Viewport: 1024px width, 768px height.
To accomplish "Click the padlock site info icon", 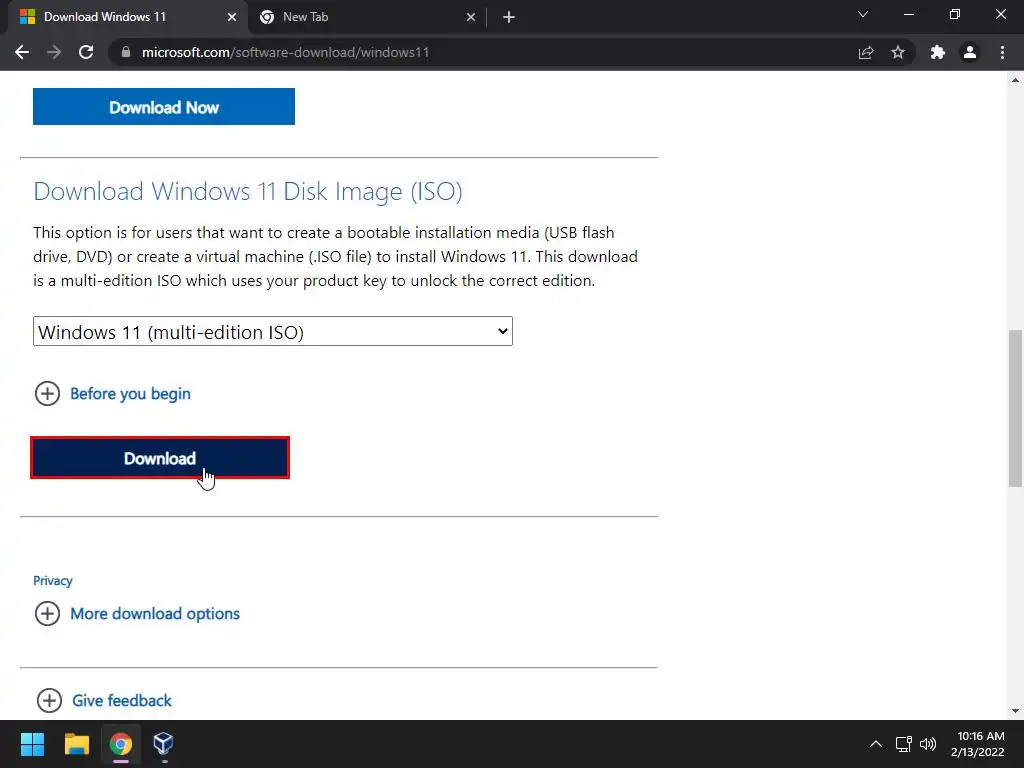I will [x=126, y=52].
